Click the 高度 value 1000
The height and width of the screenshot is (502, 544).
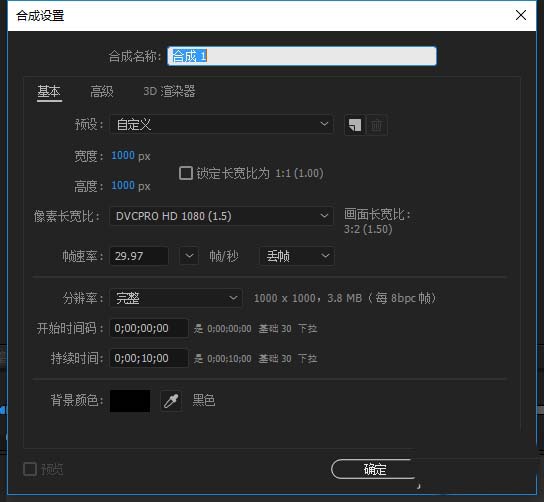(x=123, y=186)
